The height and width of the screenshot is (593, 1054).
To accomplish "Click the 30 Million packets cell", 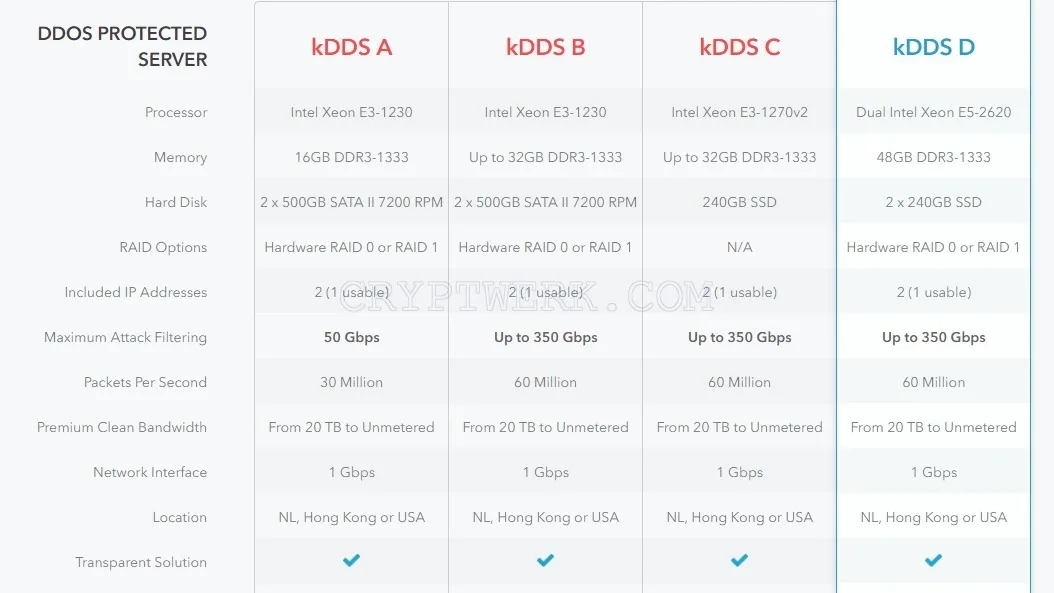I will click(352, 383).
